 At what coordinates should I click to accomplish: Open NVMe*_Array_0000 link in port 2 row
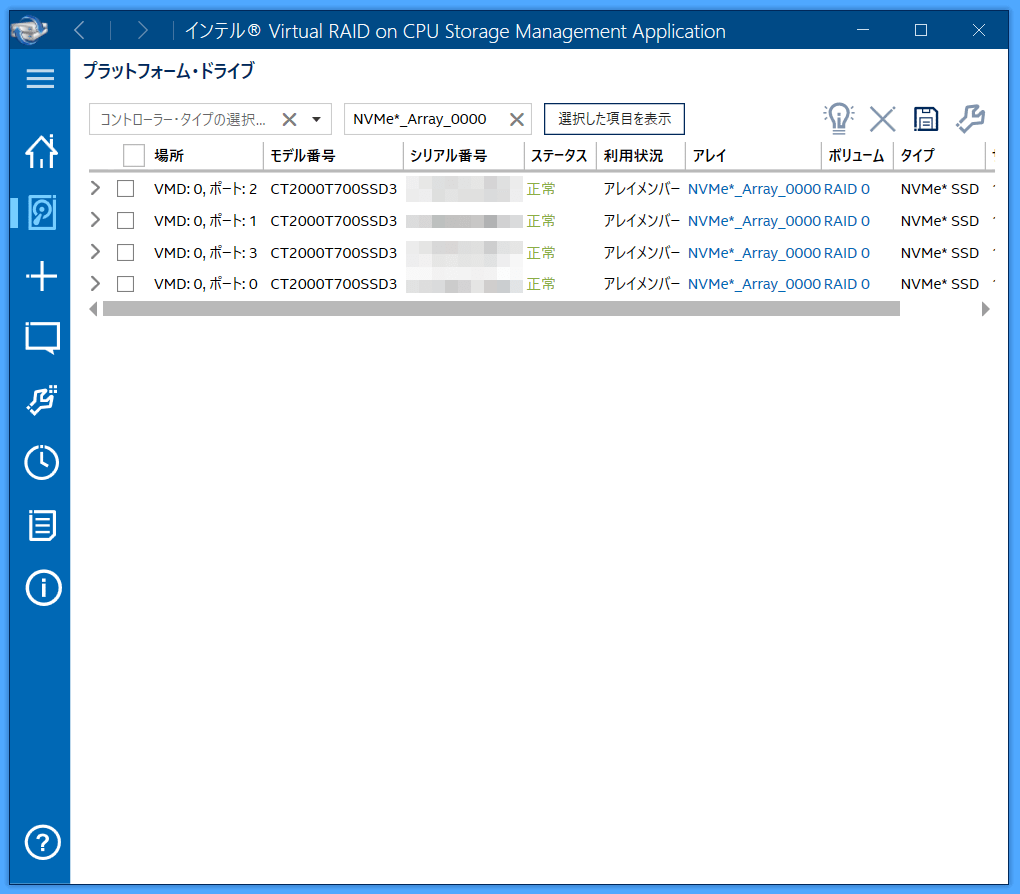754,189
